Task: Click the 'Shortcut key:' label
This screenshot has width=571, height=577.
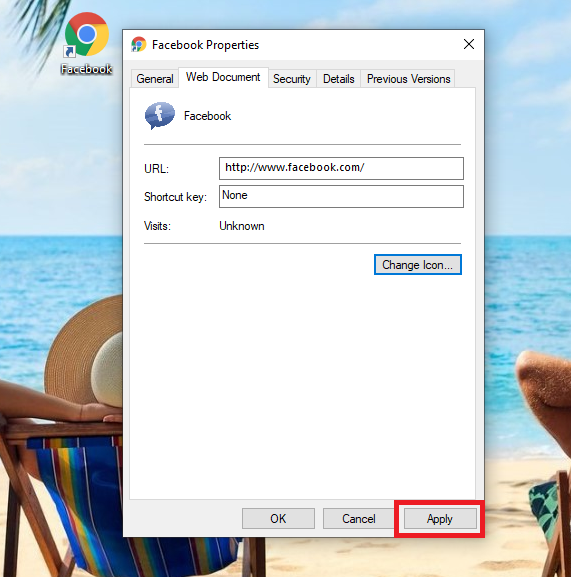Action: pos(175,197)
